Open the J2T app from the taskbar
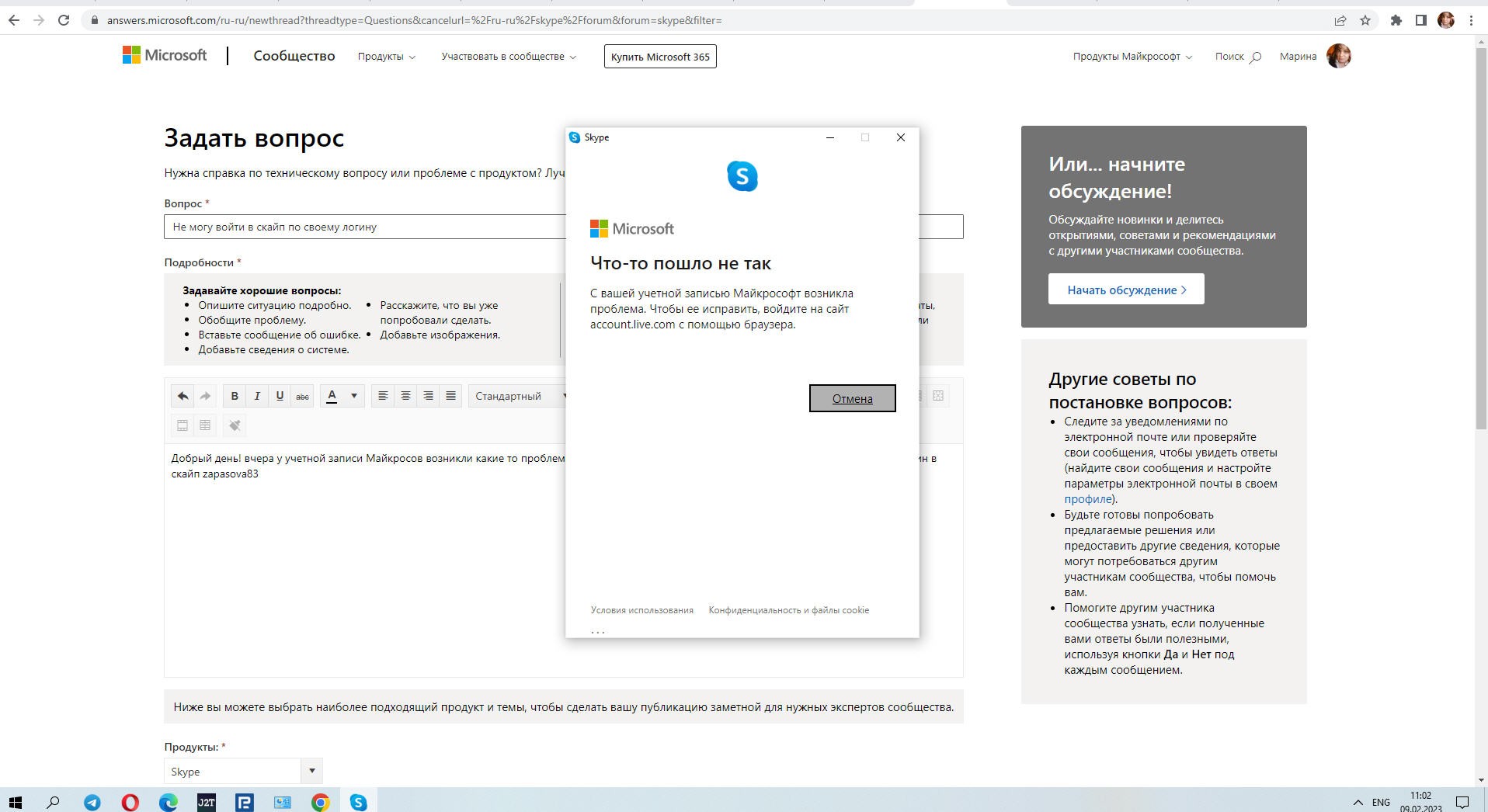This screenshot has width=1488, height=812. click(x=206, y=802)
